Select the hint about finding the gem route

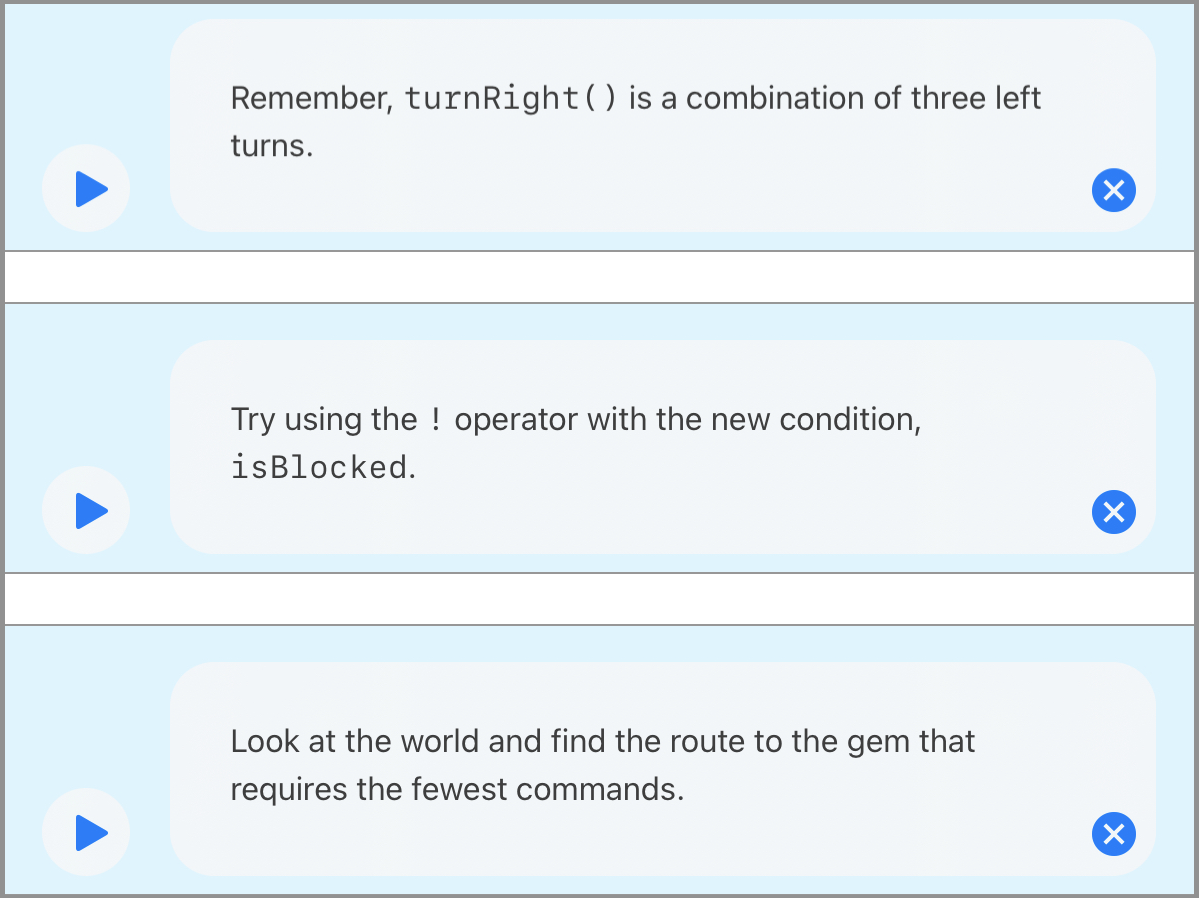click(x=603, y=764)
